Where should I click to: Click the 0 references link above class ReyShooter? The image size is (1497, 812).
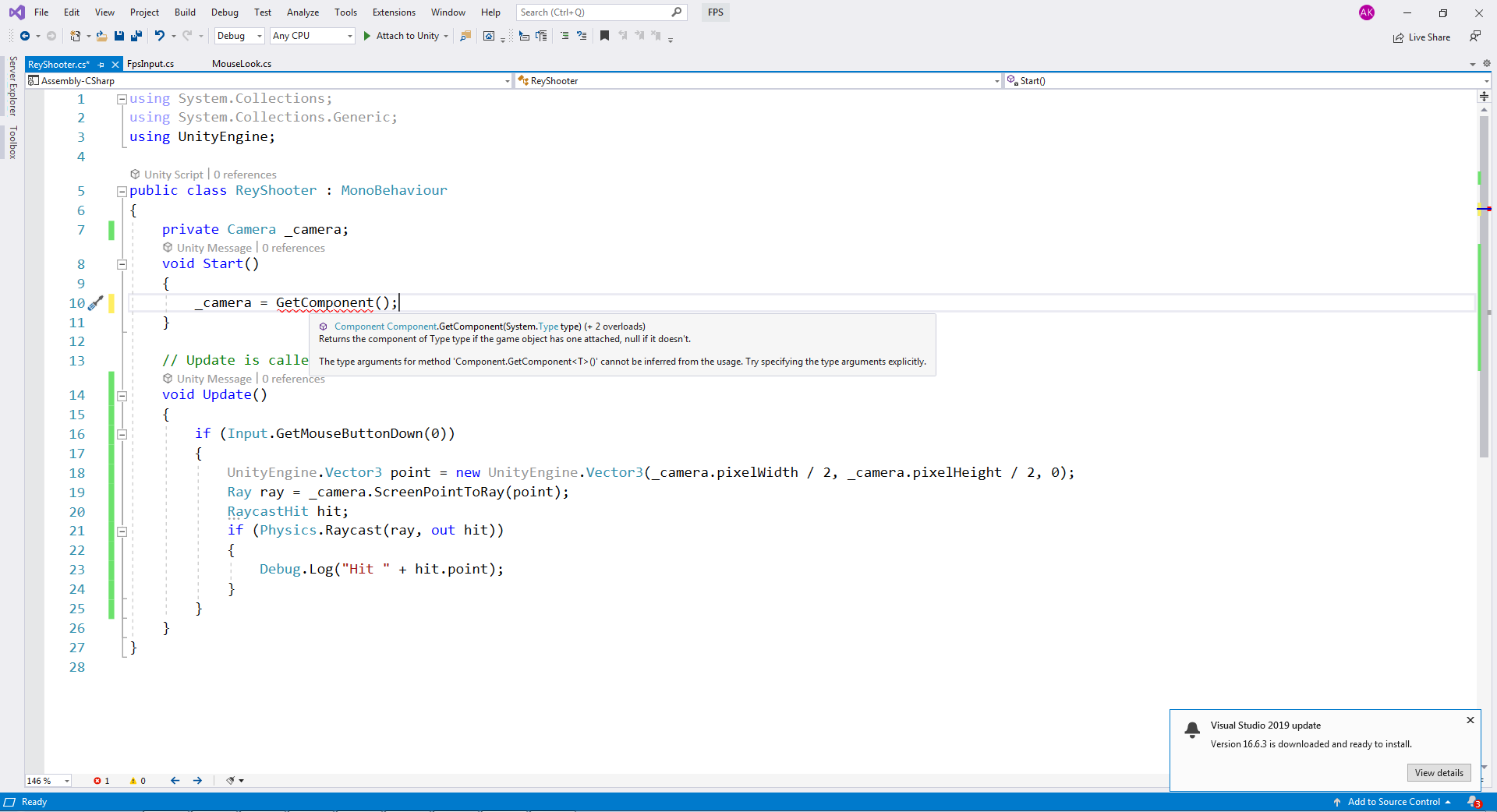click(245, 175)
